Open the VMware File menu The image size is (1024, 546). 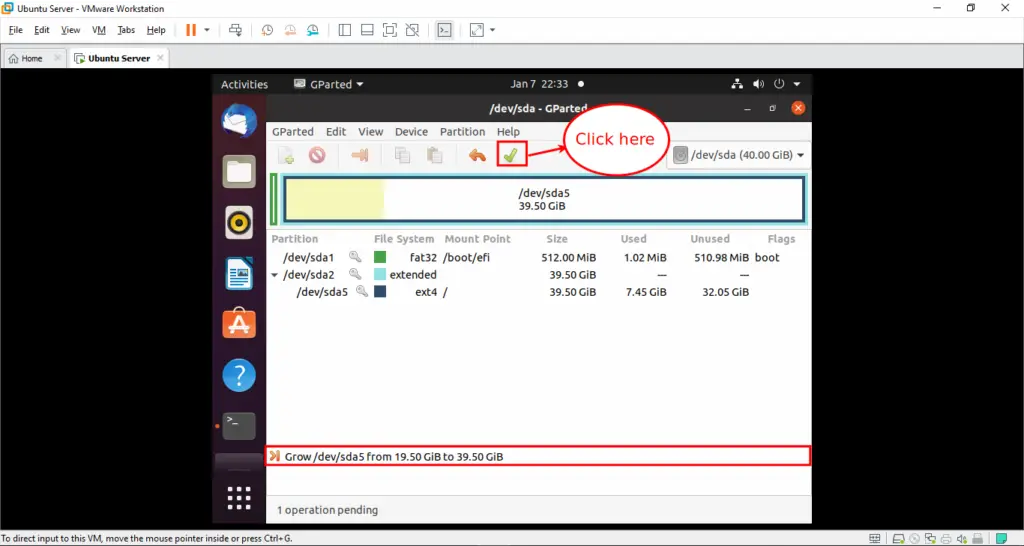(16, 30)
